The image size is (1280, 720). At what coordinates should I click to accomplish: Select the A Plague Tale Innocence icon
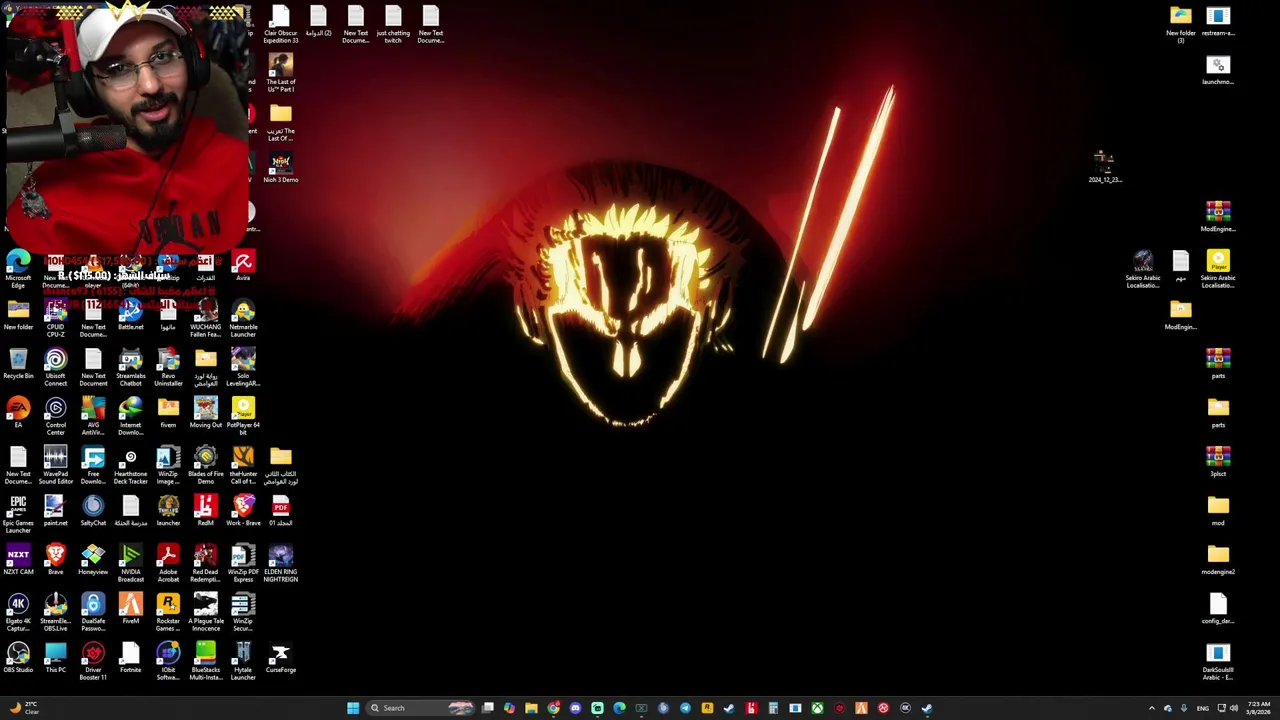click(206, 612)
